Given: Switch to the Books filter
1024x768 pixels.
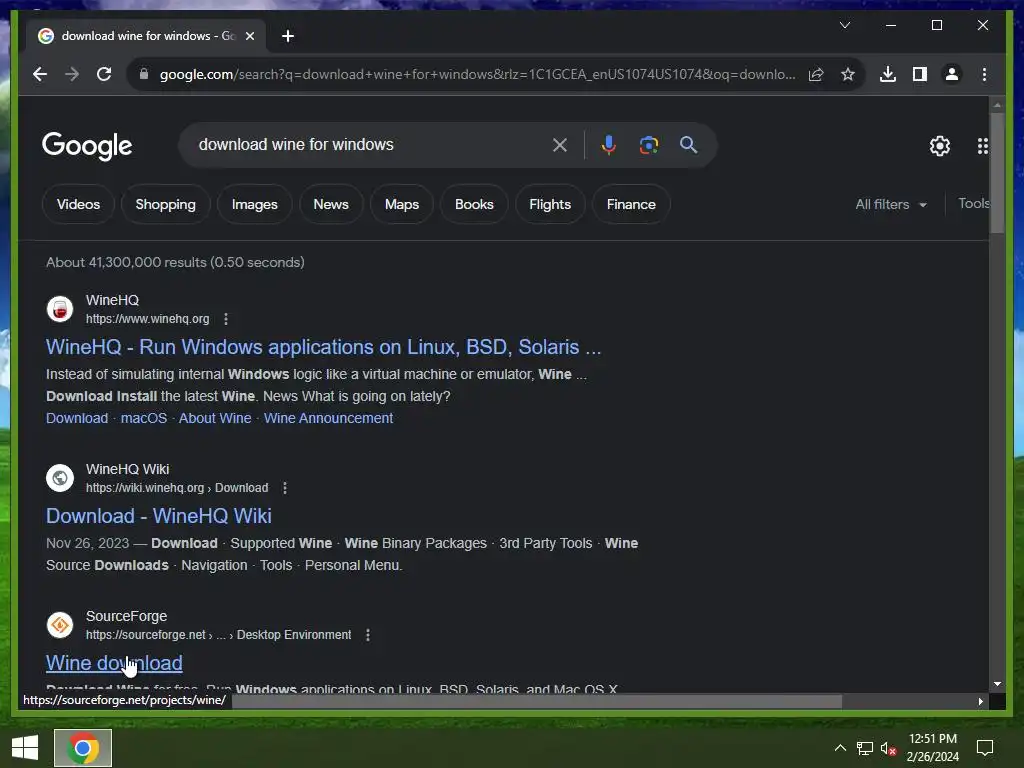Looking at the screenshot, I should (x=474, y=204).
